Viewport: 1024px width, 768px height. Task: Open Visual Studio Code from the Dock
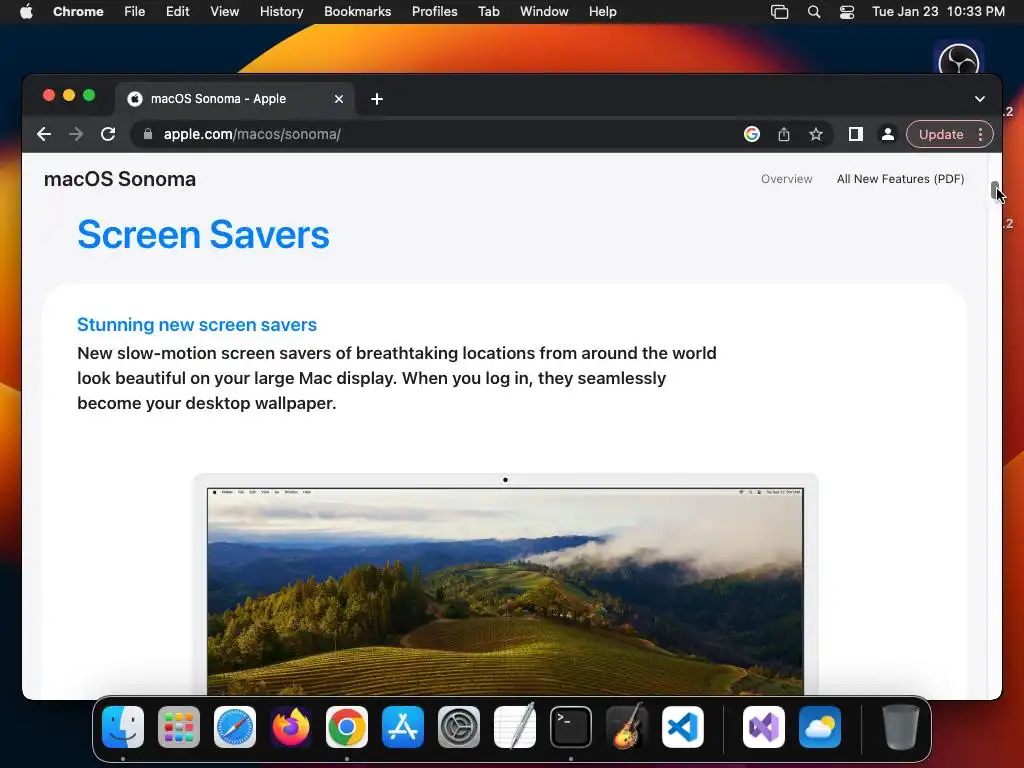(682, 727)
